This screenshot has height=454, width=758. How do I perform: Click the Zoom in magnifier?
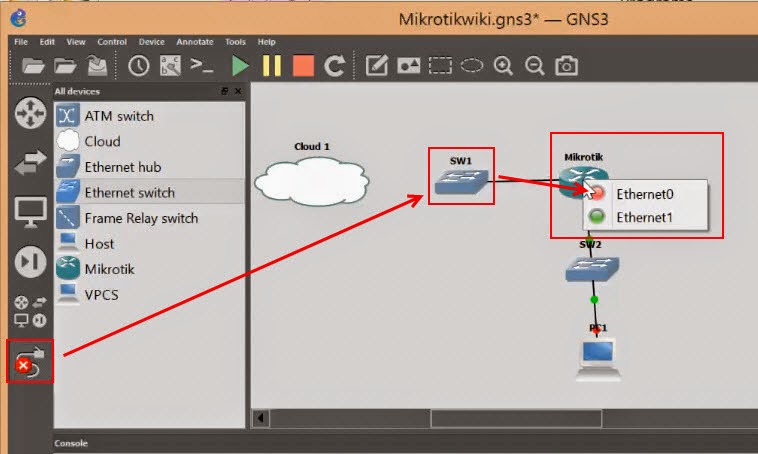click(503, 65)
